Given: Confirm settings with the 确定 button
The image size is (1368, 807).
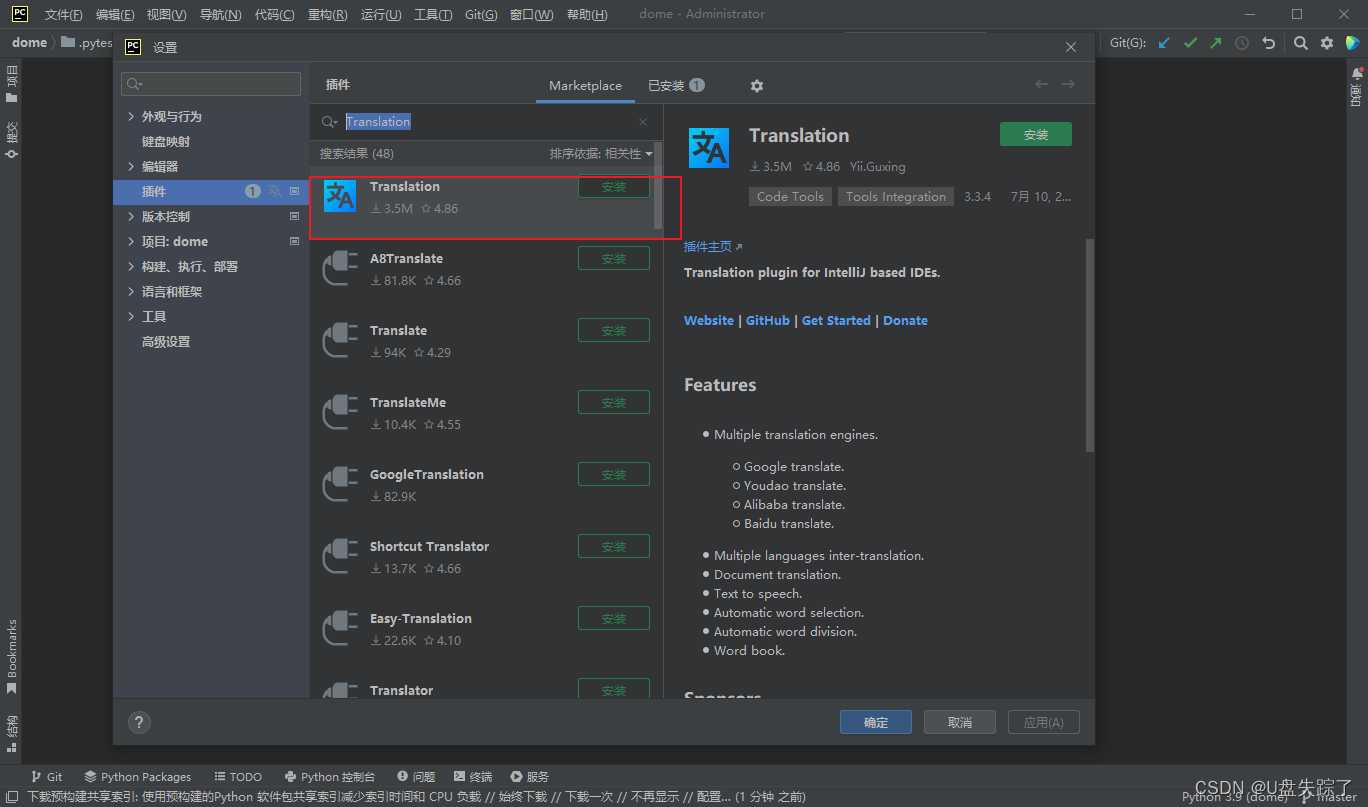Looking at the screenshot, I should click(x=876, y=722).
